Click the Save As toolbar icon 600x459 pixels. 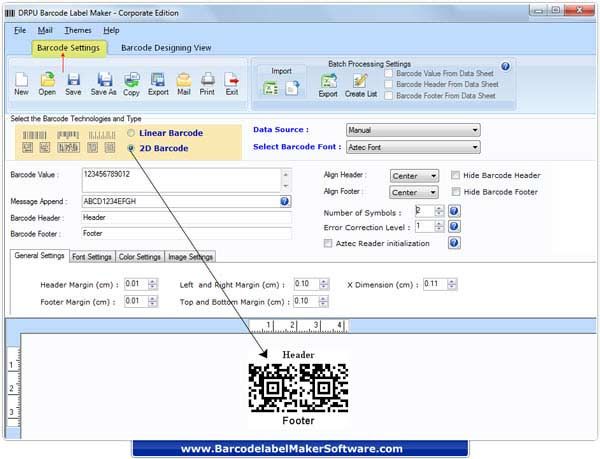[104, 81]
